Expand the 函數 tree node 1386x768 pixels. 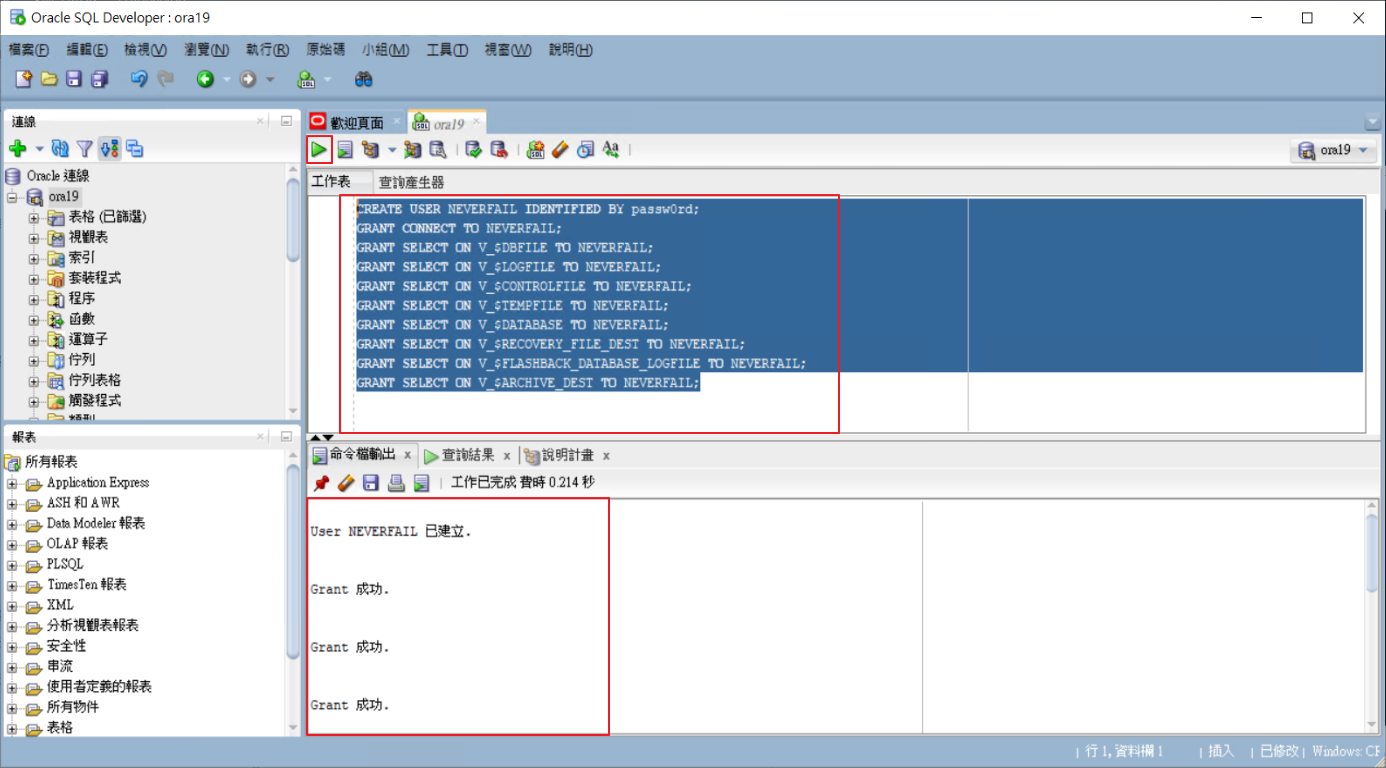34,319
